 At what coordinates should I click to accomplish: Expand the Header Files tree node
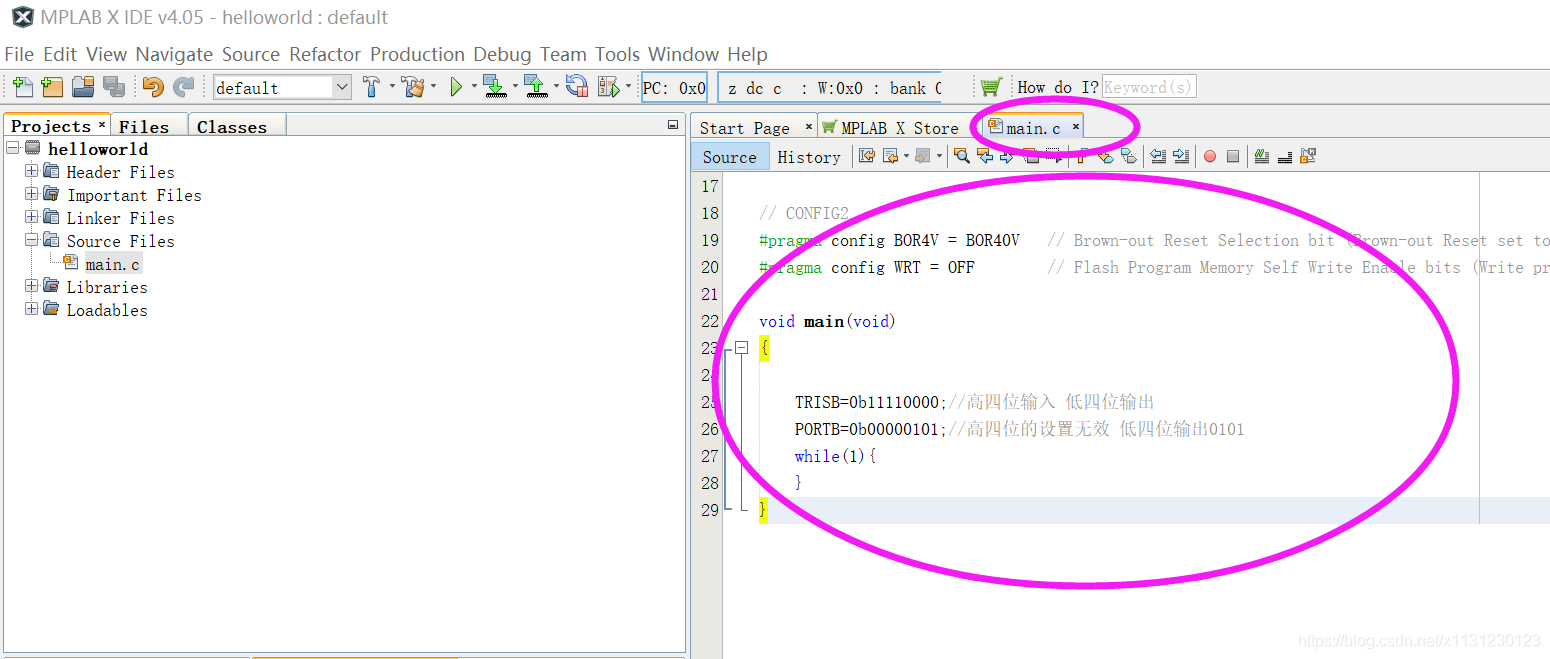point(32,171)
